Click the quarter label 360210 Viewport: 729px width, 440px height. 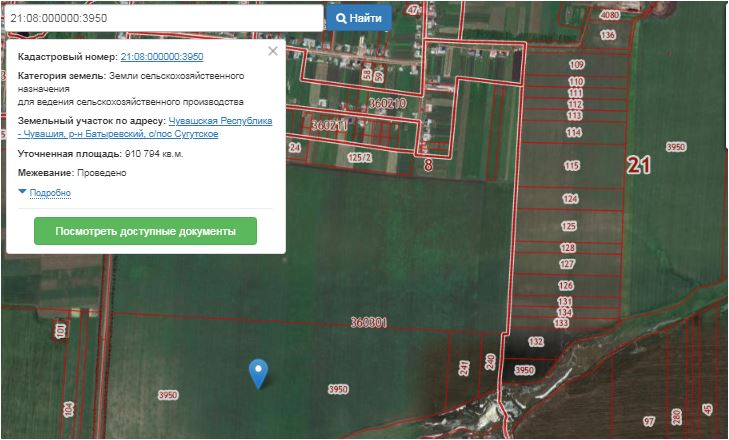[386, 103]
